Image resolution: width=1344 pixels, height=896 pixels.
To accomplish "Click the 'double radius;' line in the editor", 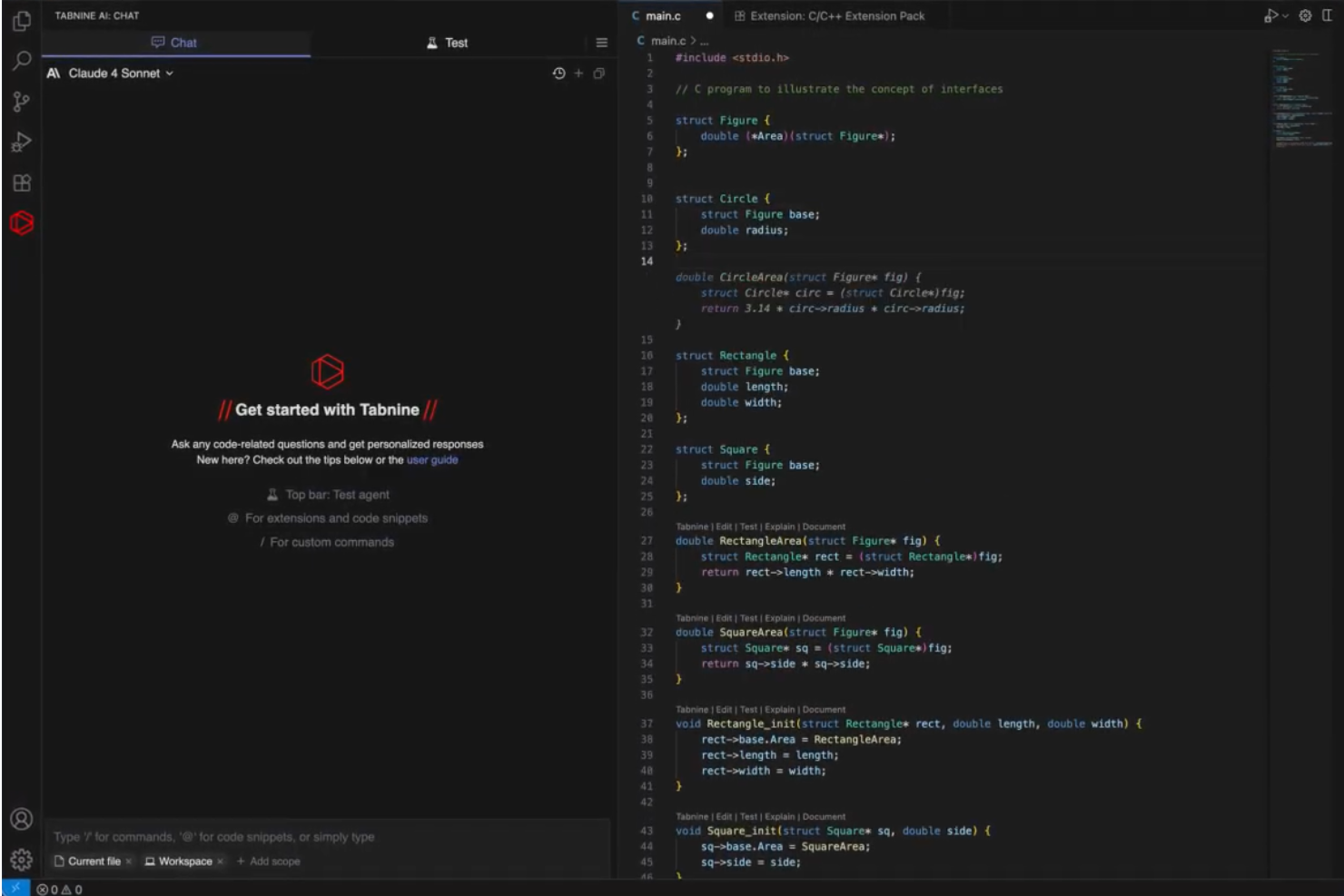I will click(744, 231).
